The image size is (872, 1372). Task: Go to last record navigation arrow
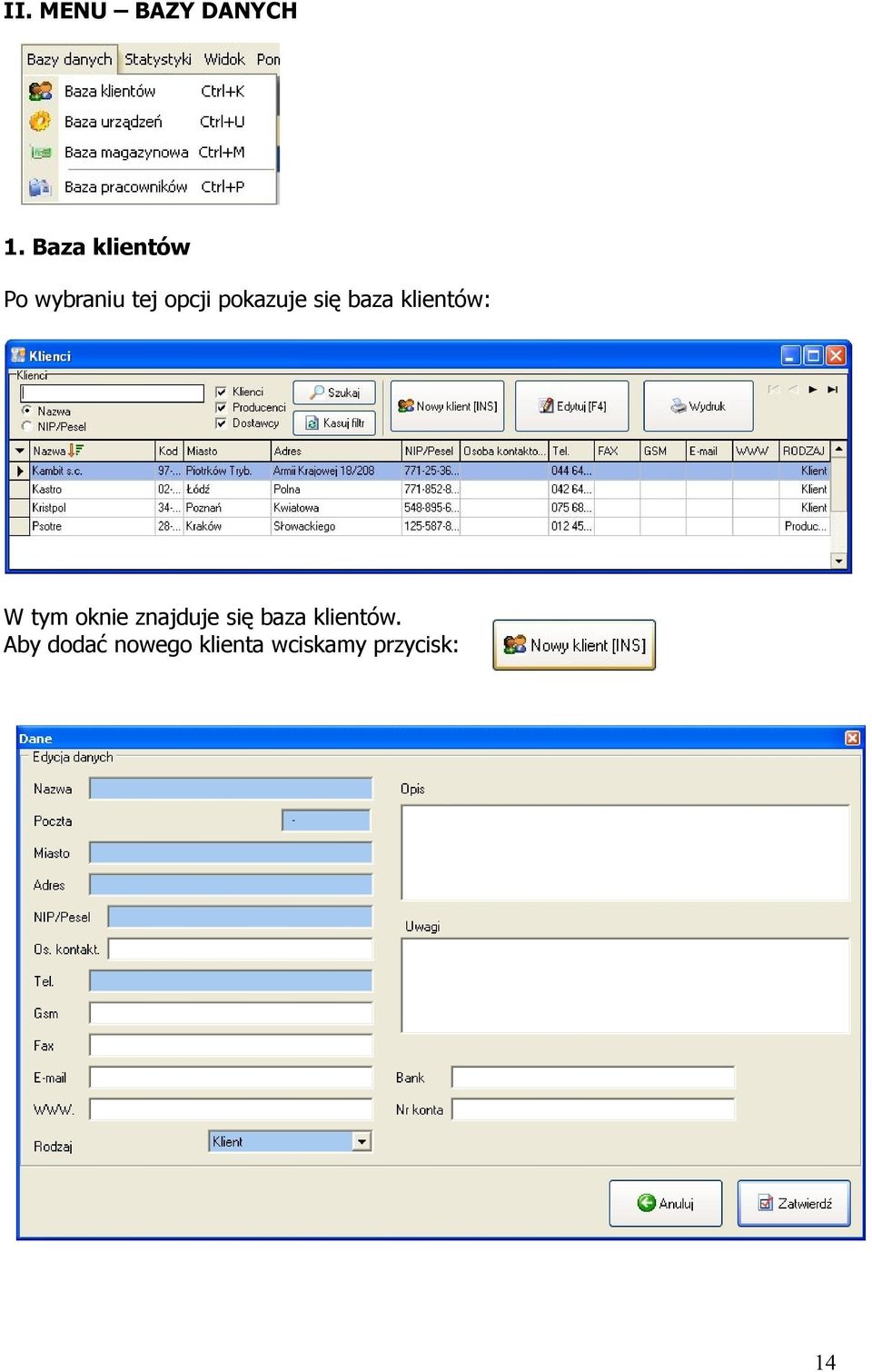pyautogui.click(x=832, y=389)
